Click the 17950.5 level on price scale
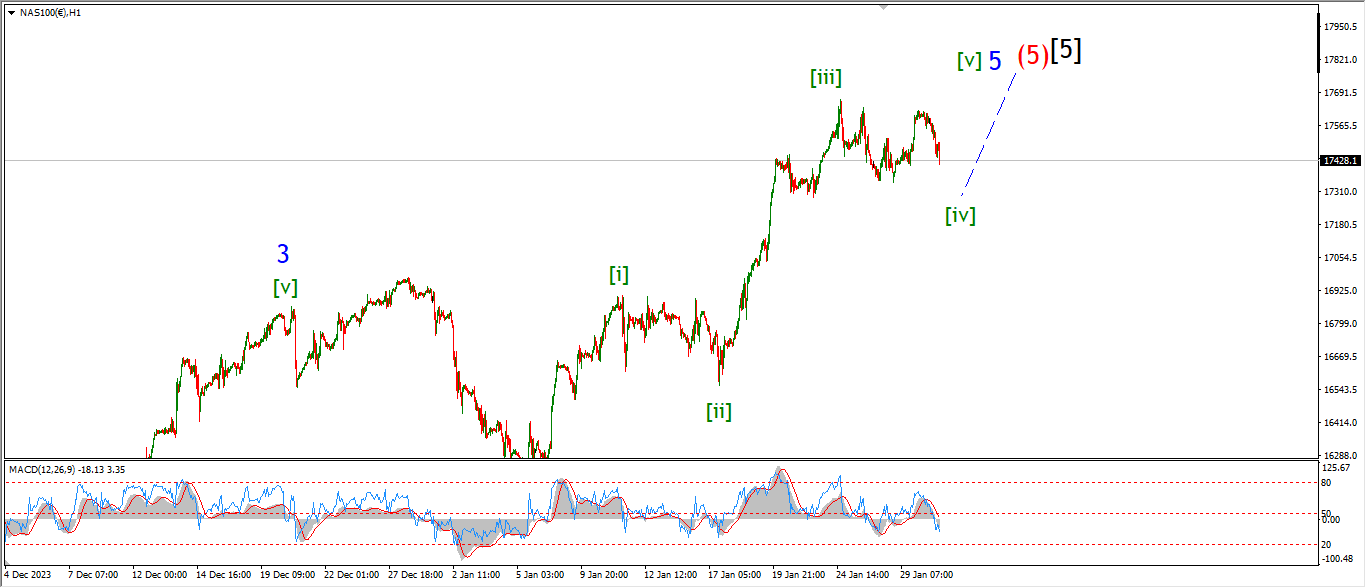This screenshot has width=1366, height=588. click(1340, 27)
